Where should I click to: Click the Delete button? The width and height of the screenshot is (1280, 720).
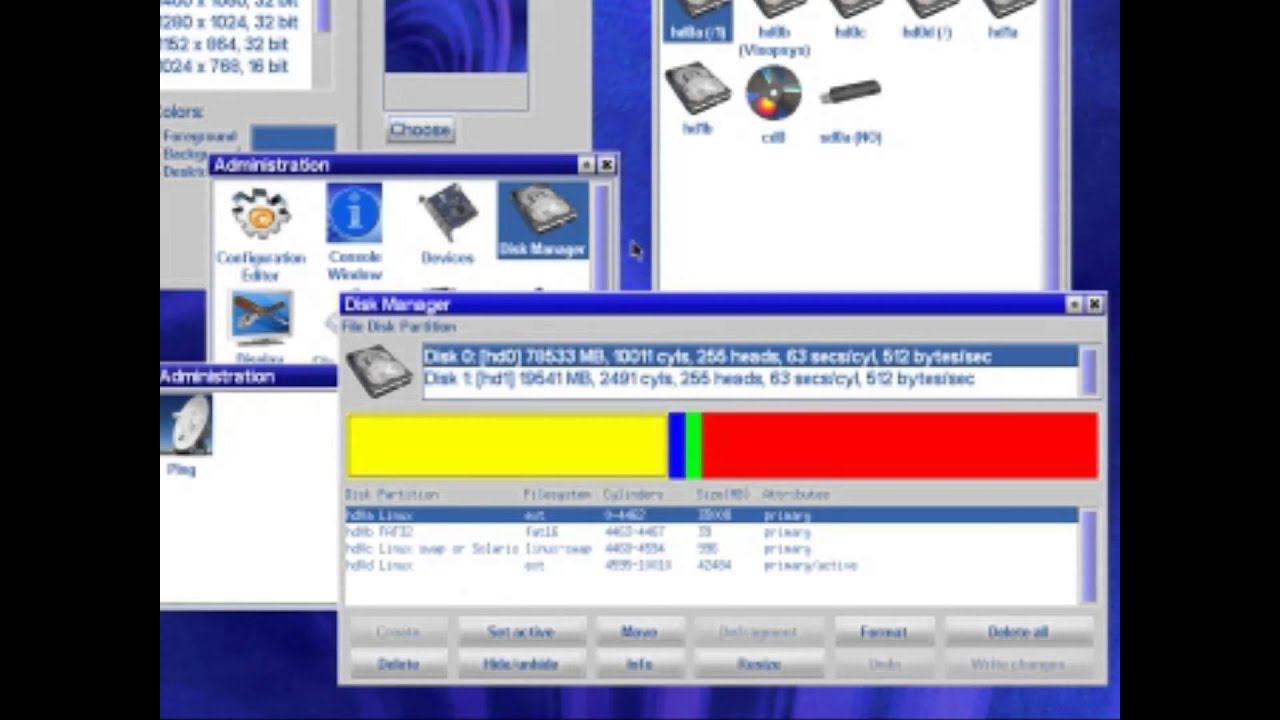(x=398, y=664)
